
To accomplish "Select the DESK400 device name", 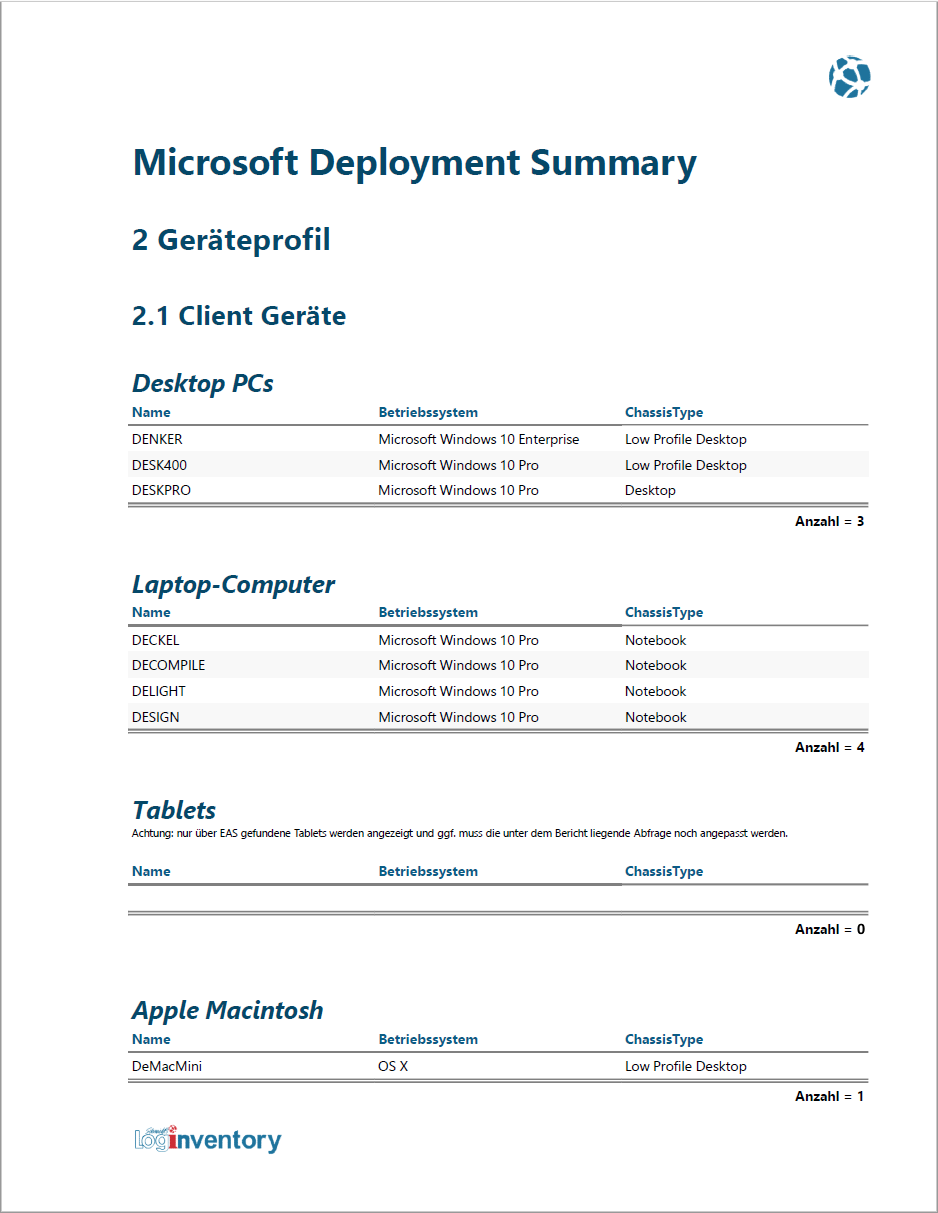I will pos(159,465).
